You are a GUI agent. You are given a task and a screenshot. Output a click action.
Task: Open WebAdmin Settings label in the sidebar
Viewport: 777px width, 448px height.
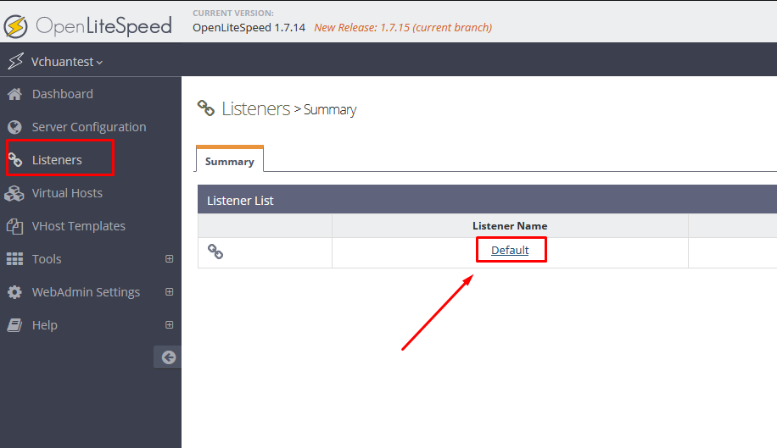[x=86, y=292]
